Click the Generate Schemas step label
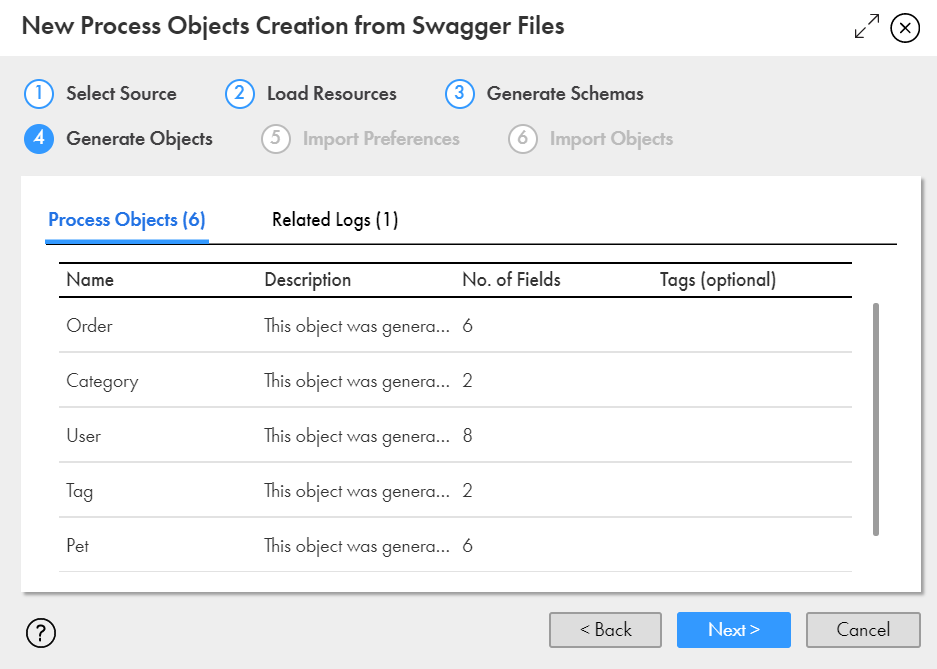 [565, 94]
